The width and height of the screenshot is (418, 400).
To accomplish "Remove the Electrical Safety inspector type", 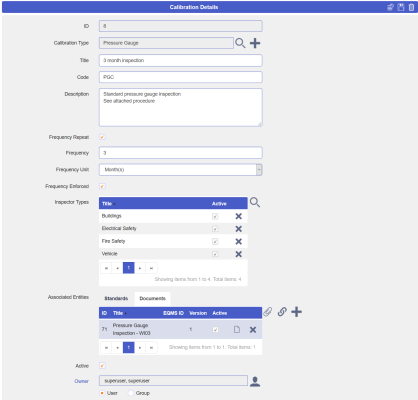I will coord(239,229).
